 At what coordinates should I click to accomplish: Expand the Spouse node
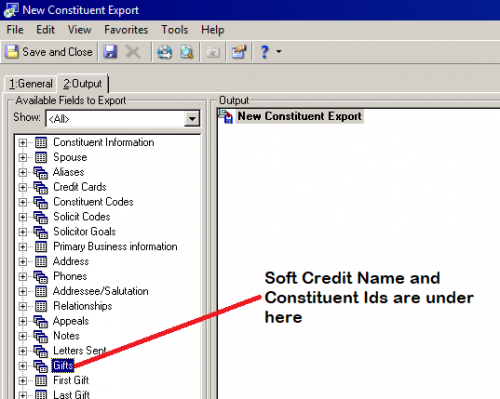click(22, 157)
